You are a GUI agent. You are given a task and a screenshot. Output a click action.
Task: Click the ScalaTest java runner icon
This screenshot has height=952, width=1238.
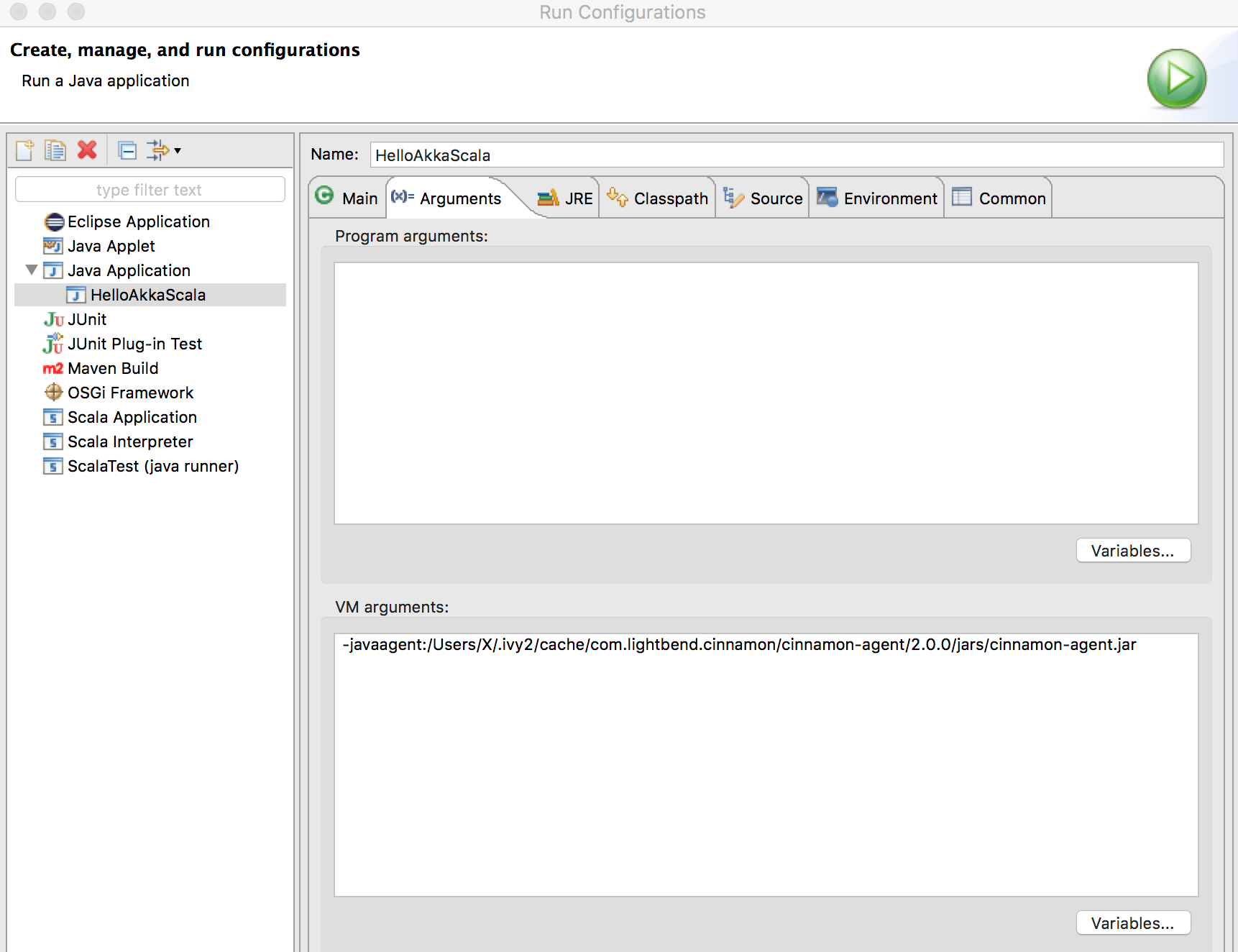click(53, 466)
